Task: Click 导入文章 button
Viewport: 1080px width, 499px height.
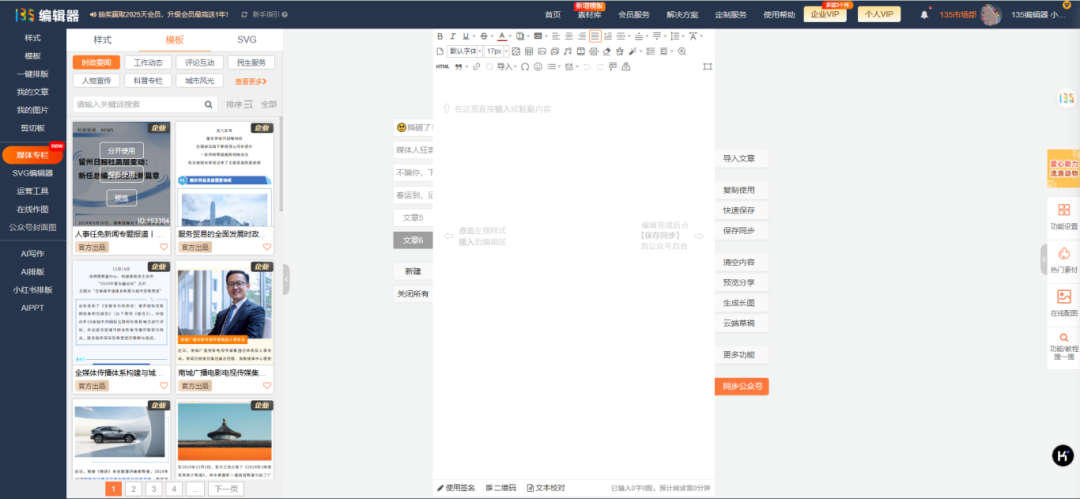Action: point(741,159)
